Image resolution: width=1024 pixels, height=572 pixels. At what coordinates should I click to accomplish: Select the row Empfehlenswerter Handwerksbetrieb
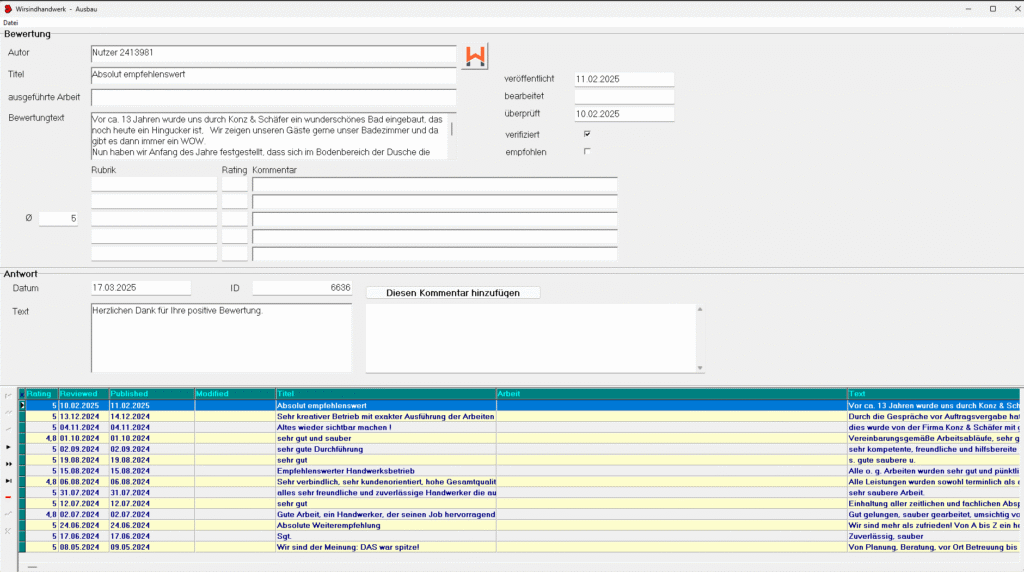point(519,471)
